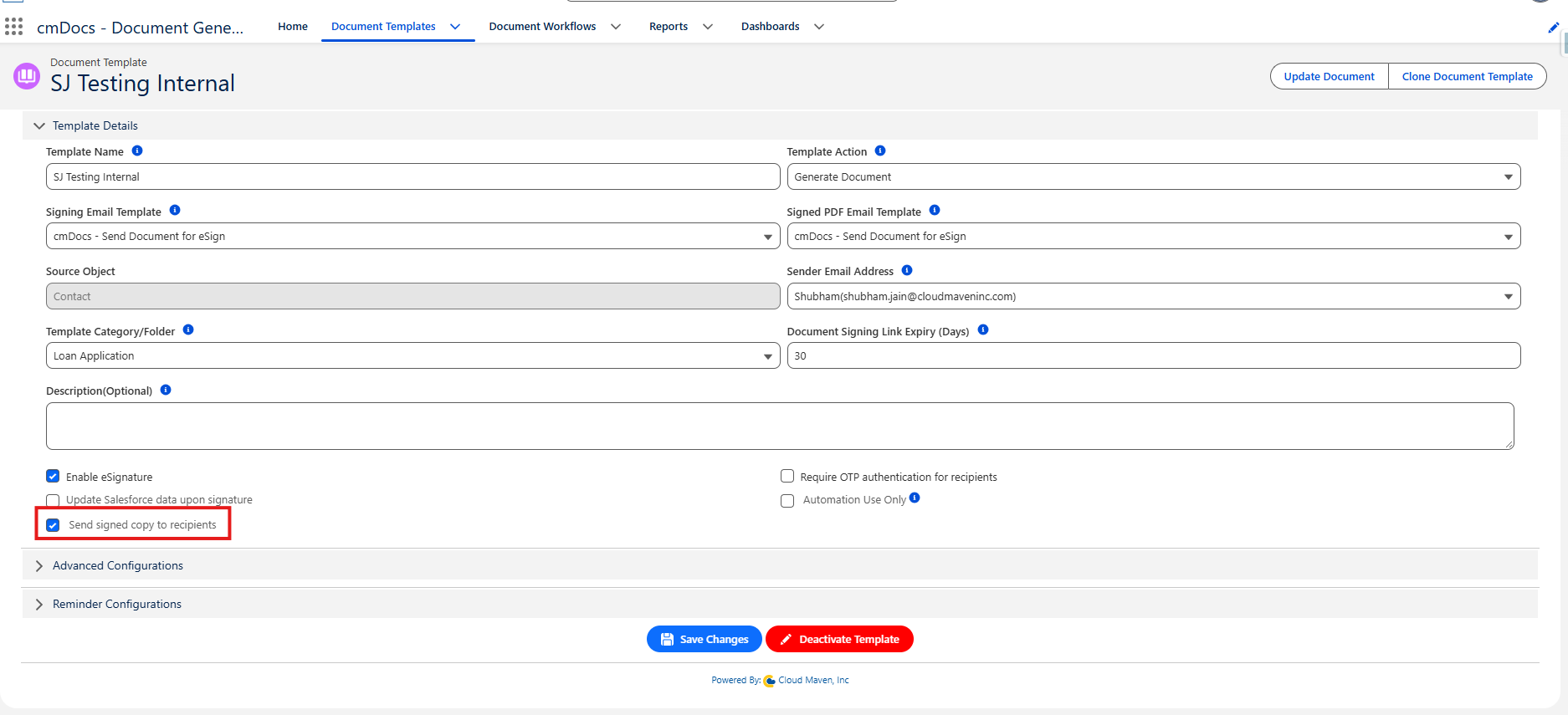Viewport: 1568px width, 715px height.
Task: Click the Update Document button
Action: (1329, 76)
